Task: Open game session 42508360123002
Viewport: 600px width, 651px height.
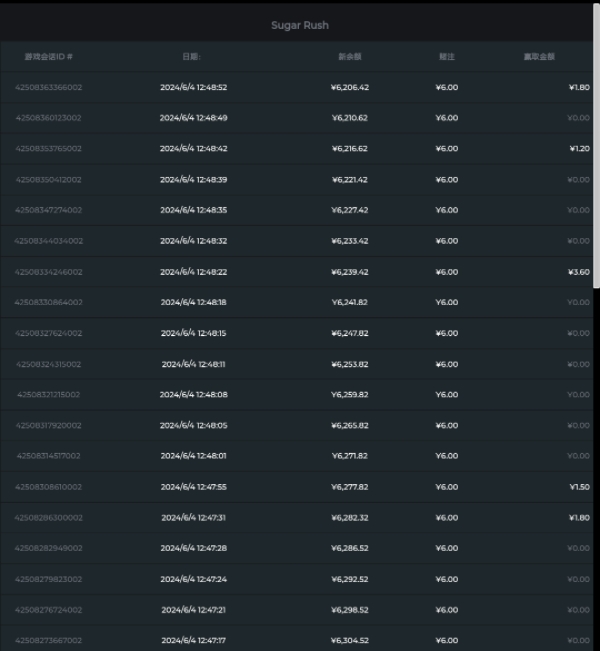Action: [48, 118]
